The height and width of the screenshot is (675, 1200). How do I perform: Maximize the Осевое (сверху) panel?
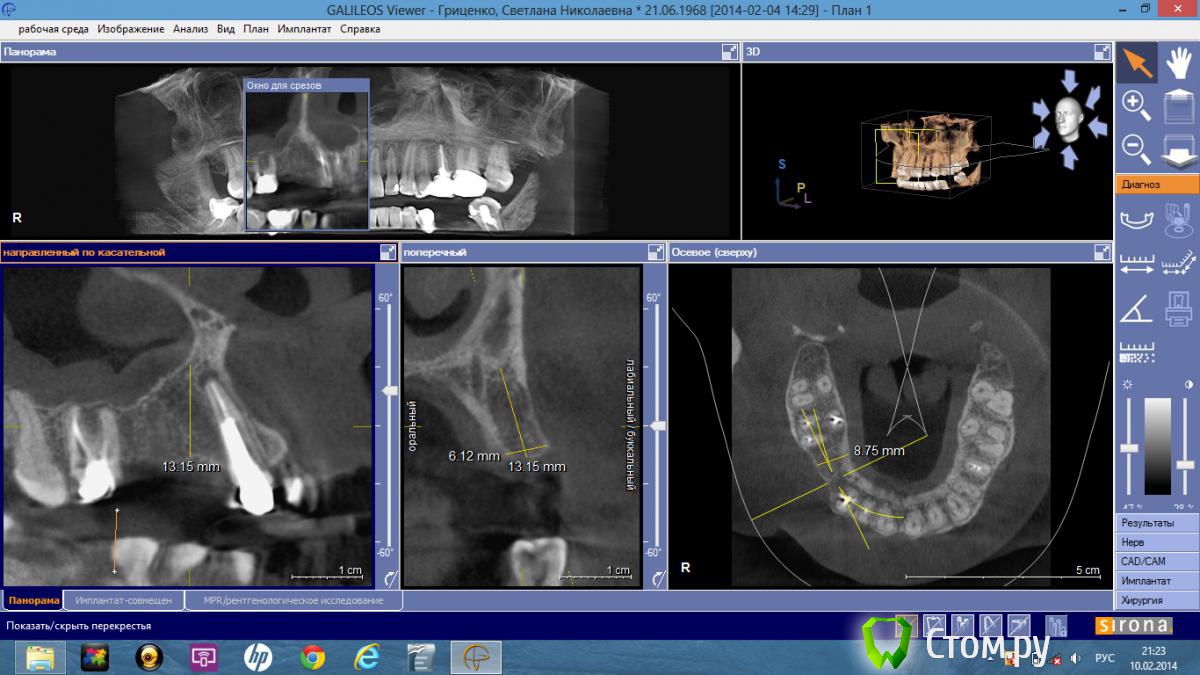(1102, 253)
